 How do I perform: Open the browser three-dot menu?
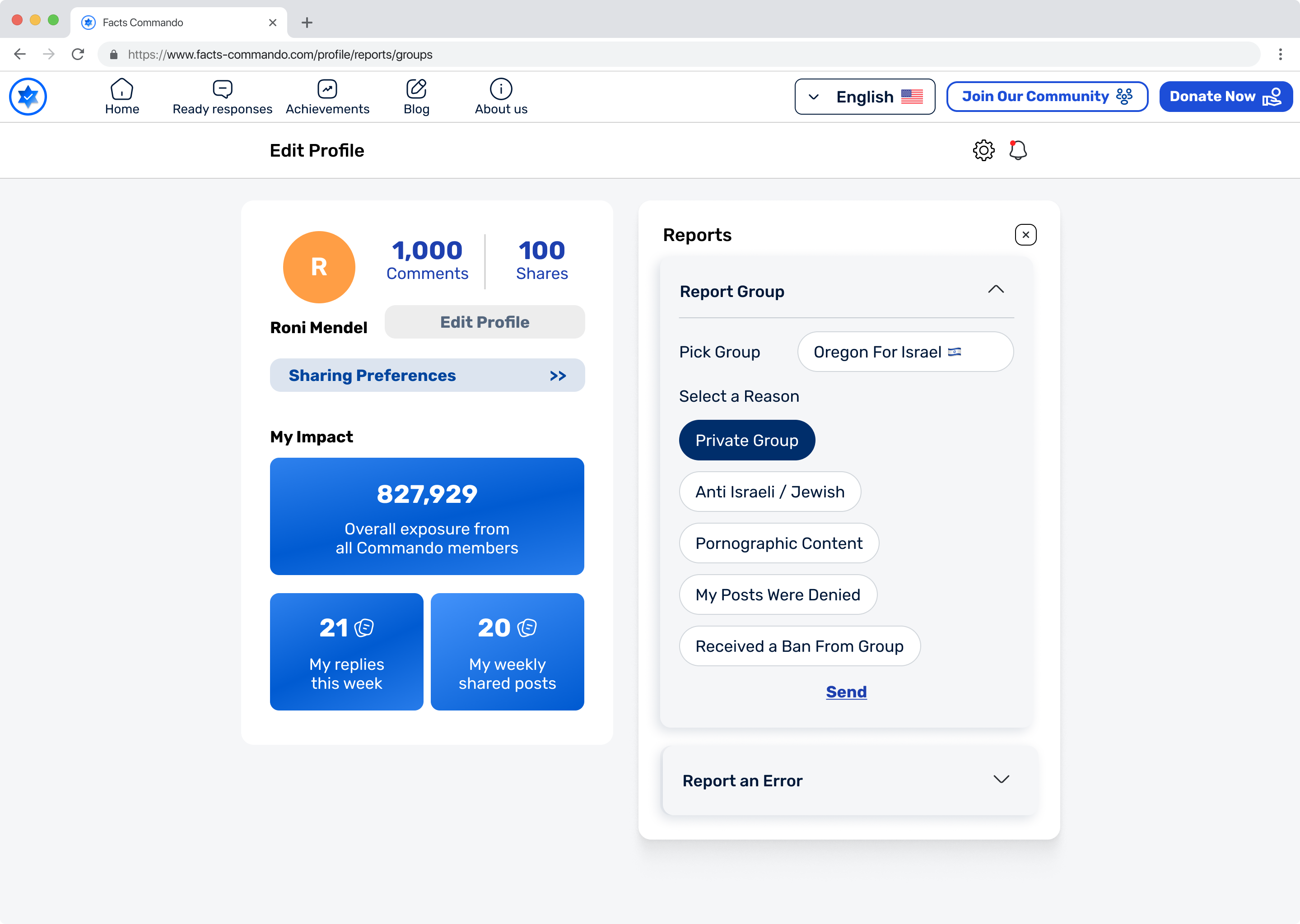(x=1280, y=54)
